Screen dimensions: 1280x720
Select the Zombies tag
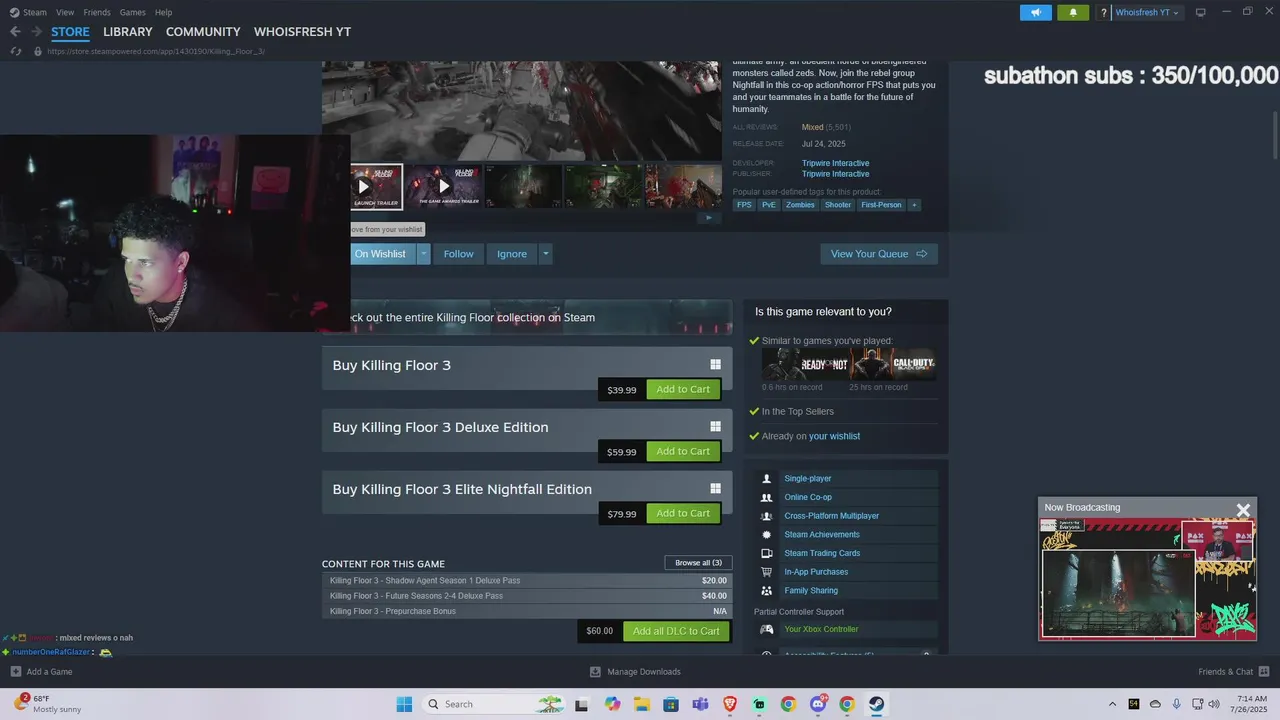coord(800,205)
